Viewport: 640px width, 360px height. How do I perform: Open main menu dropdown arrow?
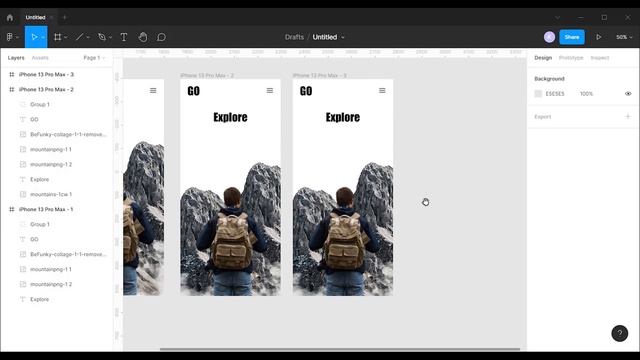coord(17,38)
